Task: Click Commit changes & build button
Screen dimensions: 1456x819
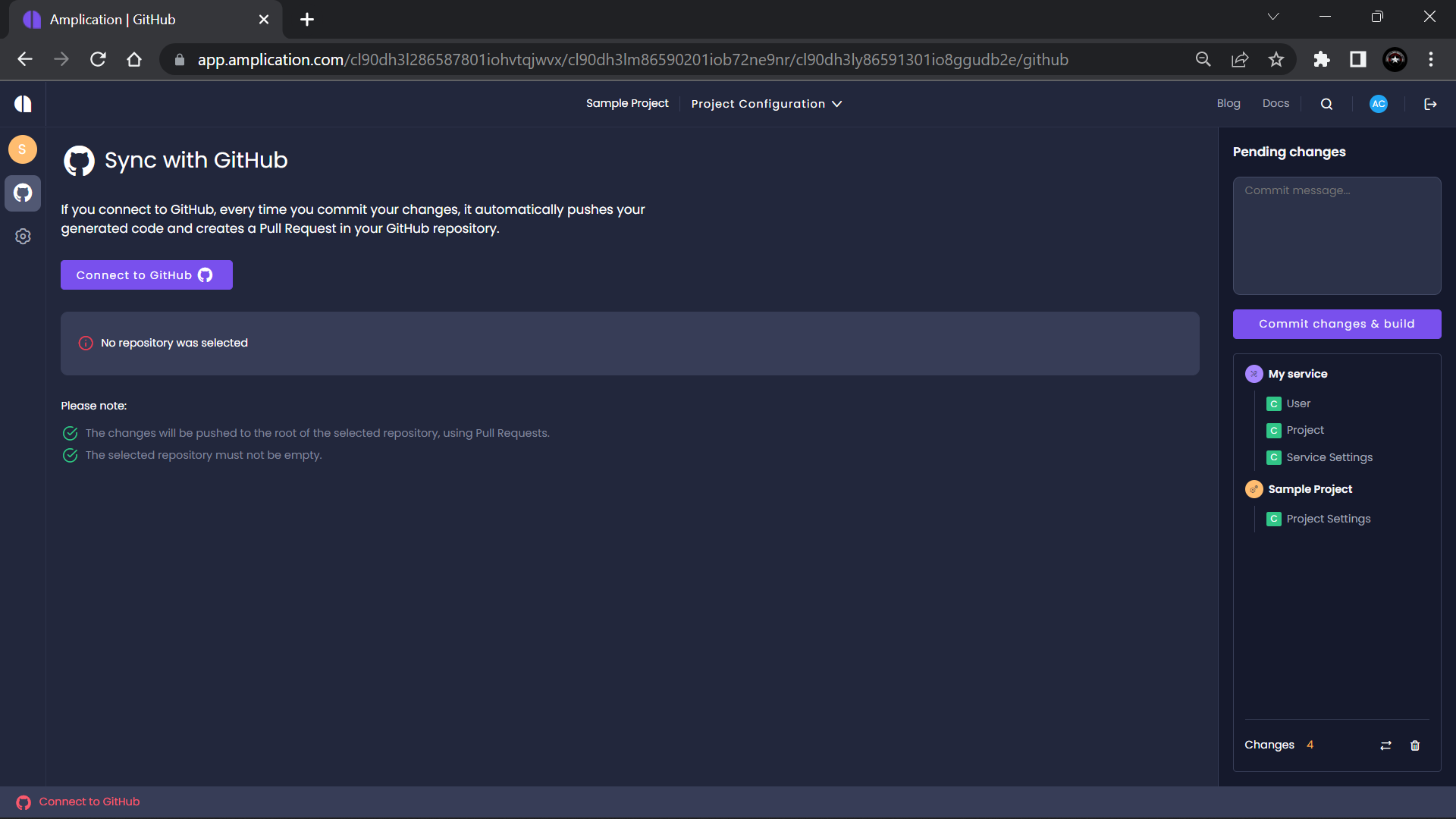Action: pyautogui.click(x=1336, y=324)
